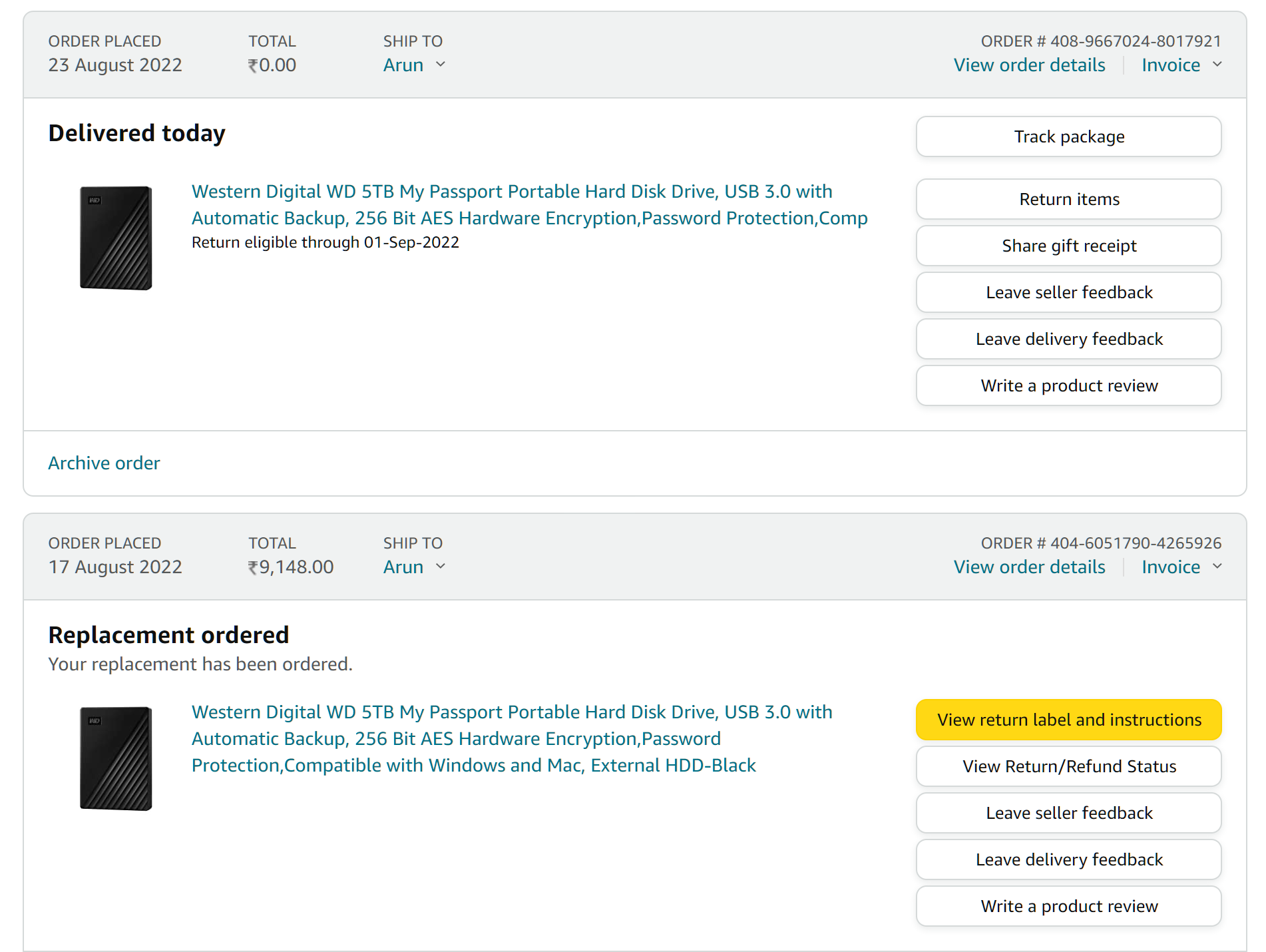
Task: Click View return label and instructions
Action: (1068, 720)
